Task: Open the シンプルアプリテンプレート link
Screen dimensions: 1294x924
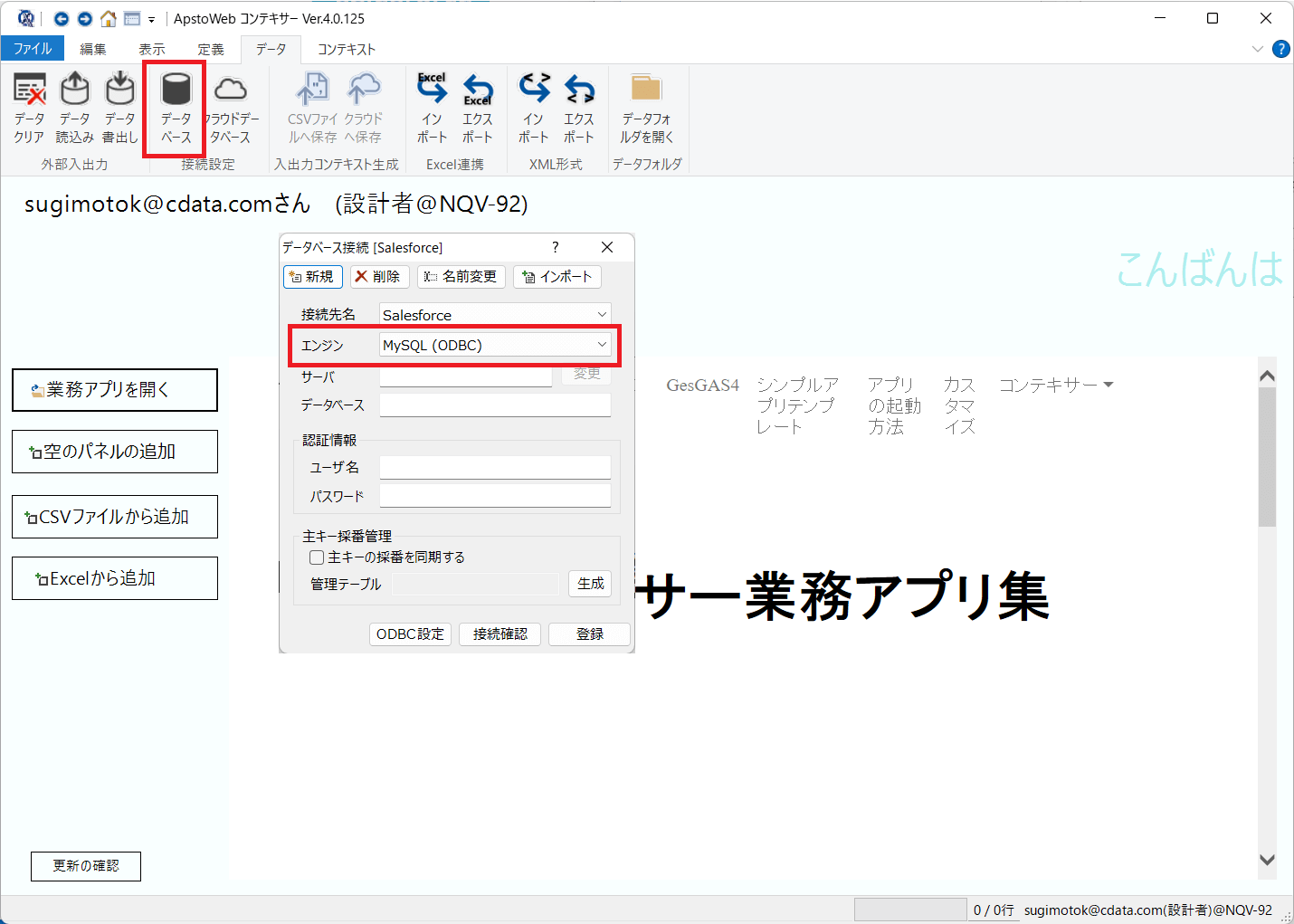Action: click(797, 406)
